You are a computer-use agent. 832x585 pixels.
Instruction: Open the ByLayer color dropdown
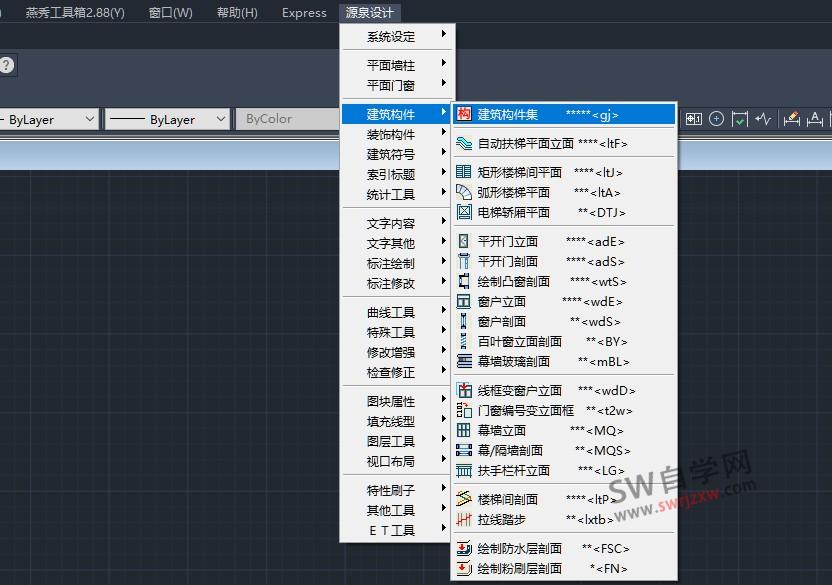(92, 118)
